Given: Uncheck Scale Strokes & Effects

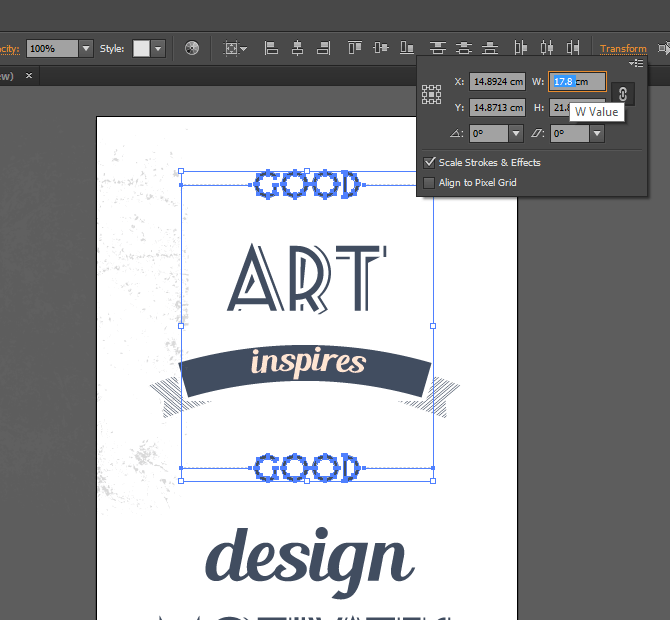Looking at the screenshot, I should 430,162.
